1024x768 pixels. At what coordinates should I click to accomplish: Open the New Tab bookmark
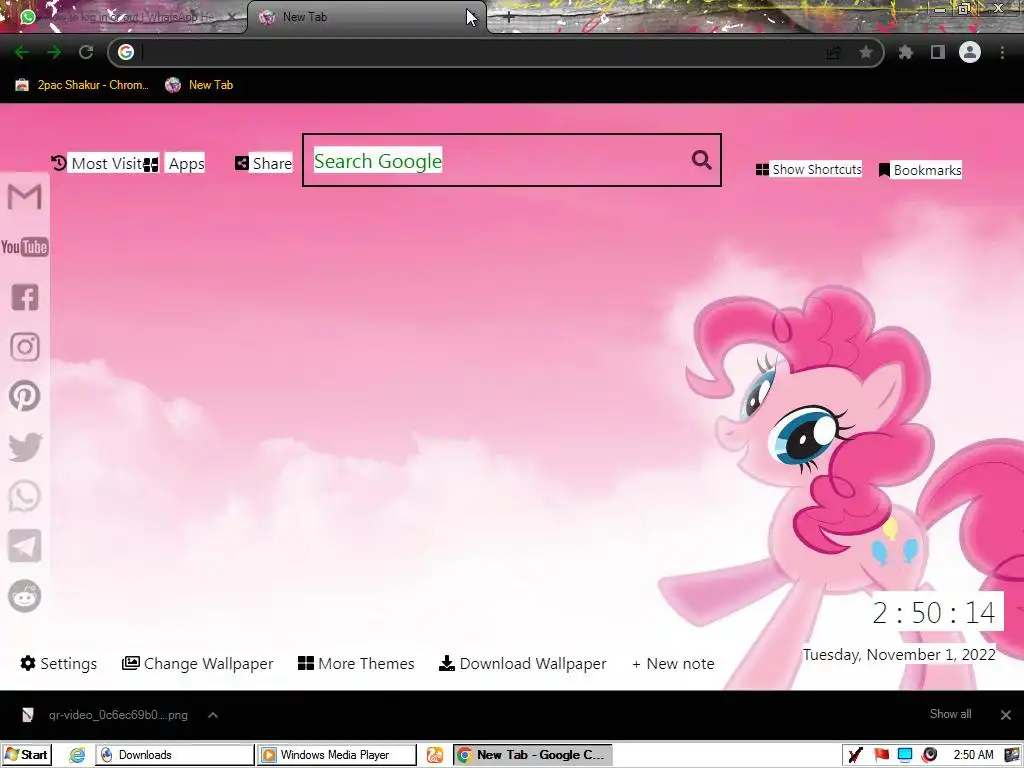point(199,85)
